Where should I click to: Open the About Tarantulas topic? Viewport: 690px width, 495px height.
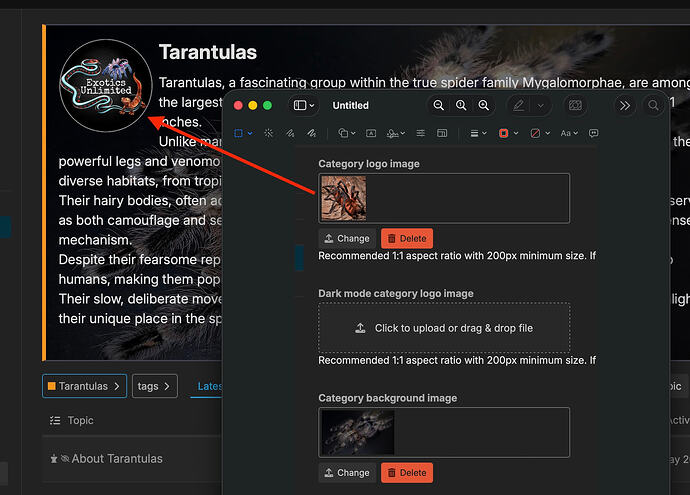tap(117, 458)
